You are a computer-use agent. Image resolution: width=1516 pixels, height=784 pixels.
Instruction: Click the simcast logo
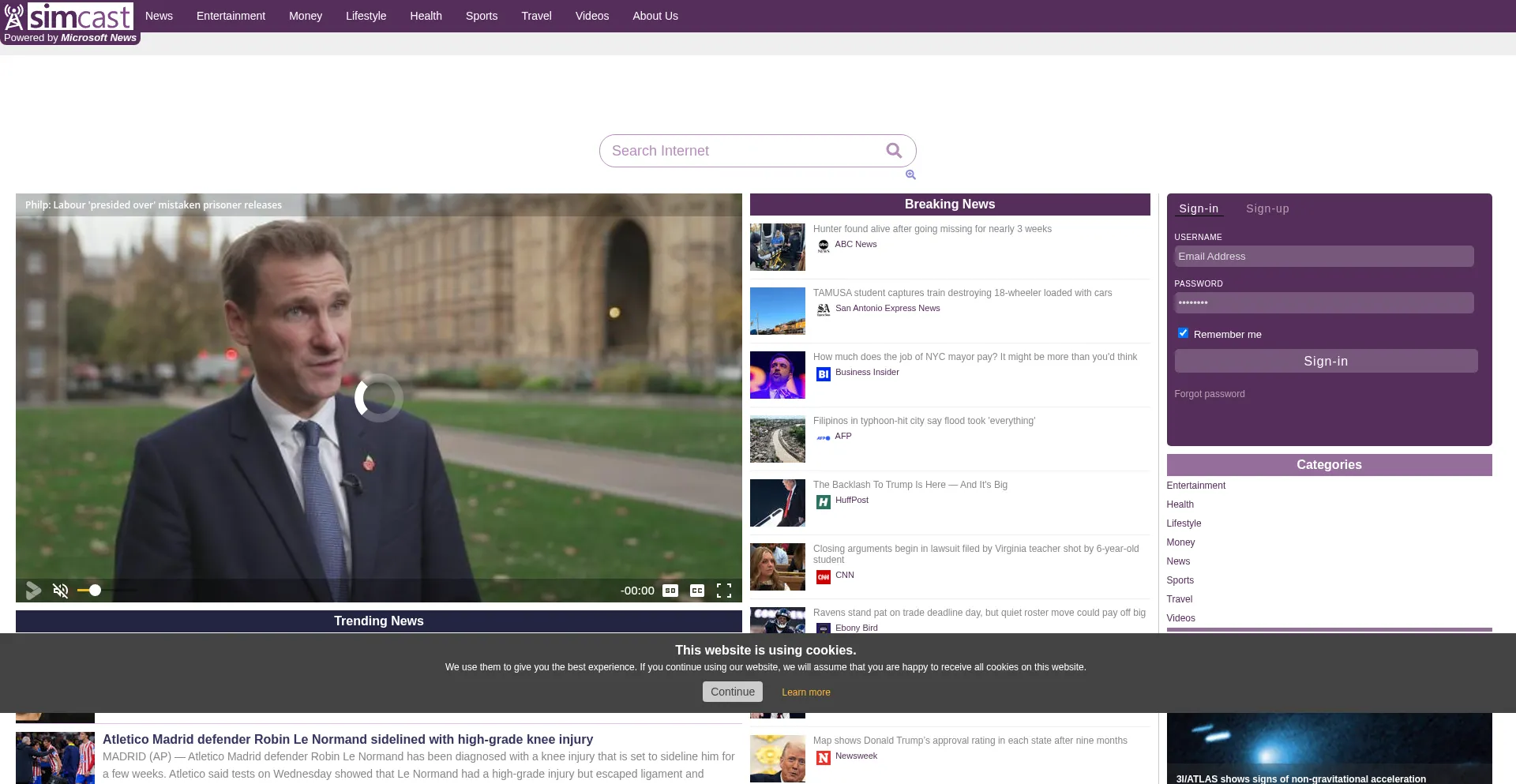coord(69,17)
